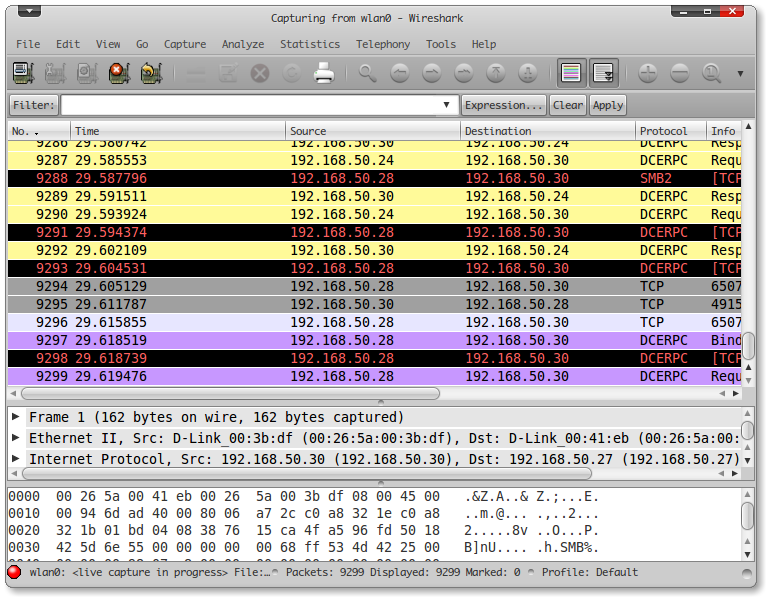Expand the Frame 1 details row
This screenshot has width=766, height=597.
click(x=16, y=417)
